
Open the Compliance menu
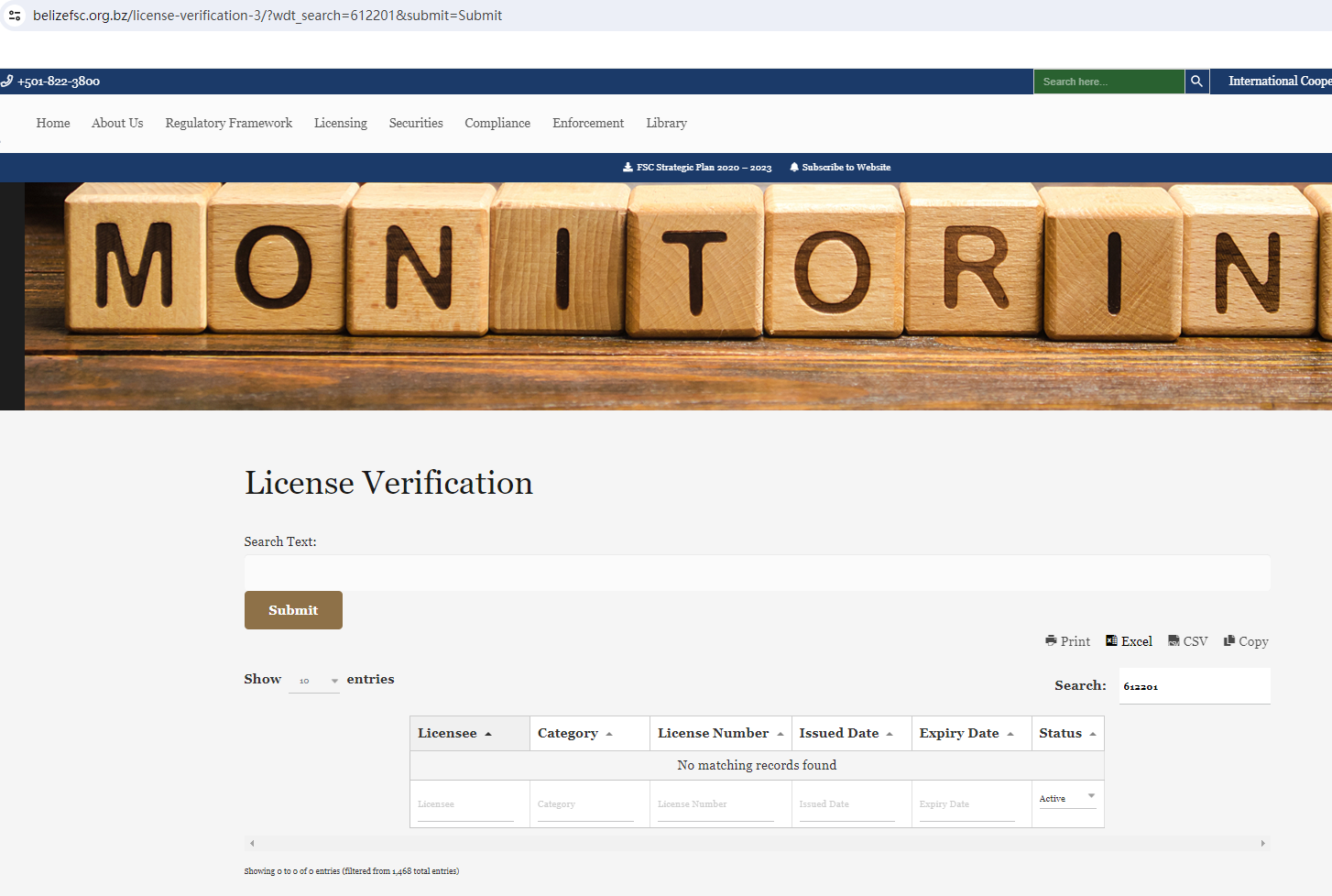[497, 123]
